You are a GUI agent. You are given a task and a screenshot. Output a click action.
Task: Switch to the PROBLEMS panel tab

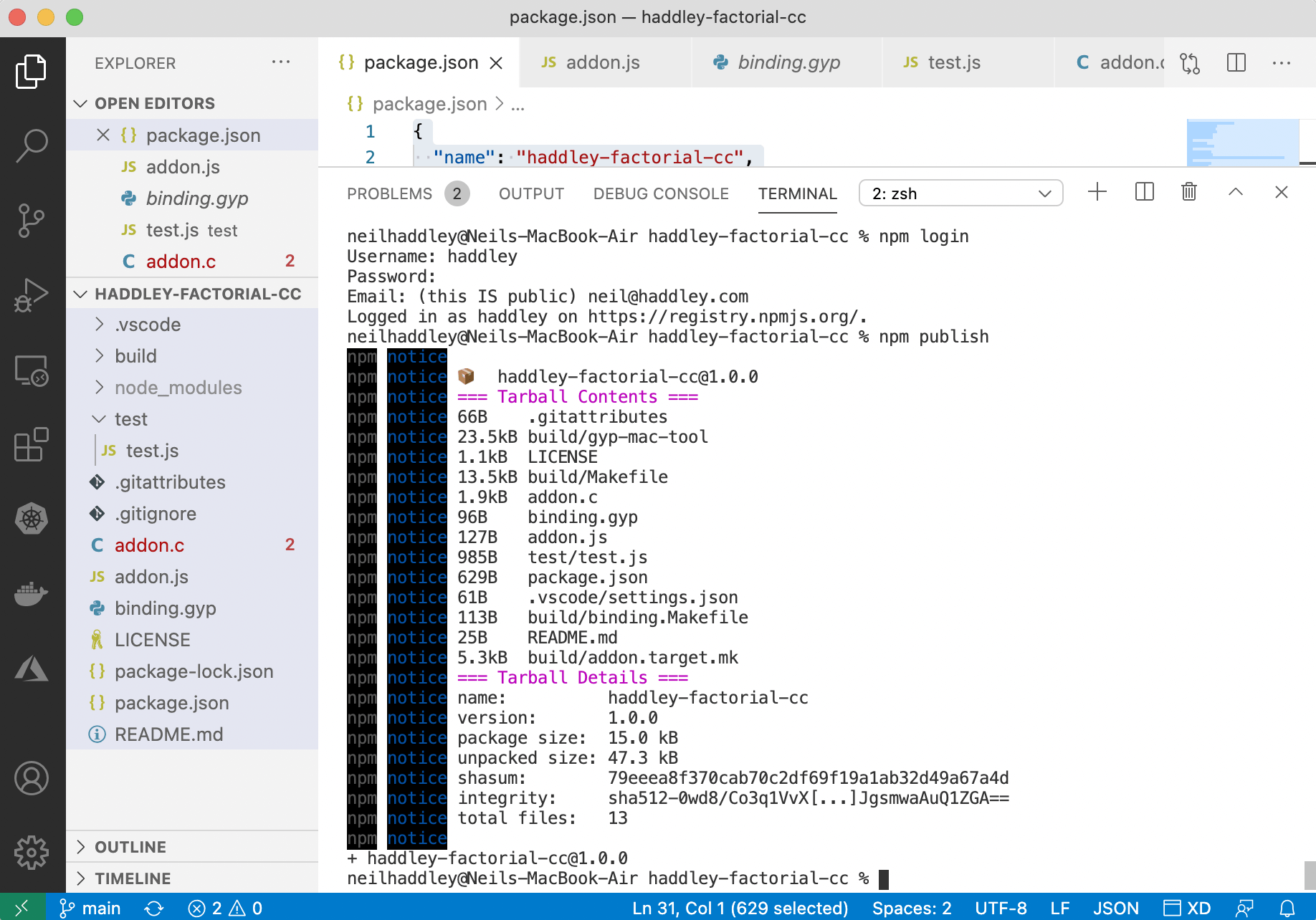click(389, 194)
